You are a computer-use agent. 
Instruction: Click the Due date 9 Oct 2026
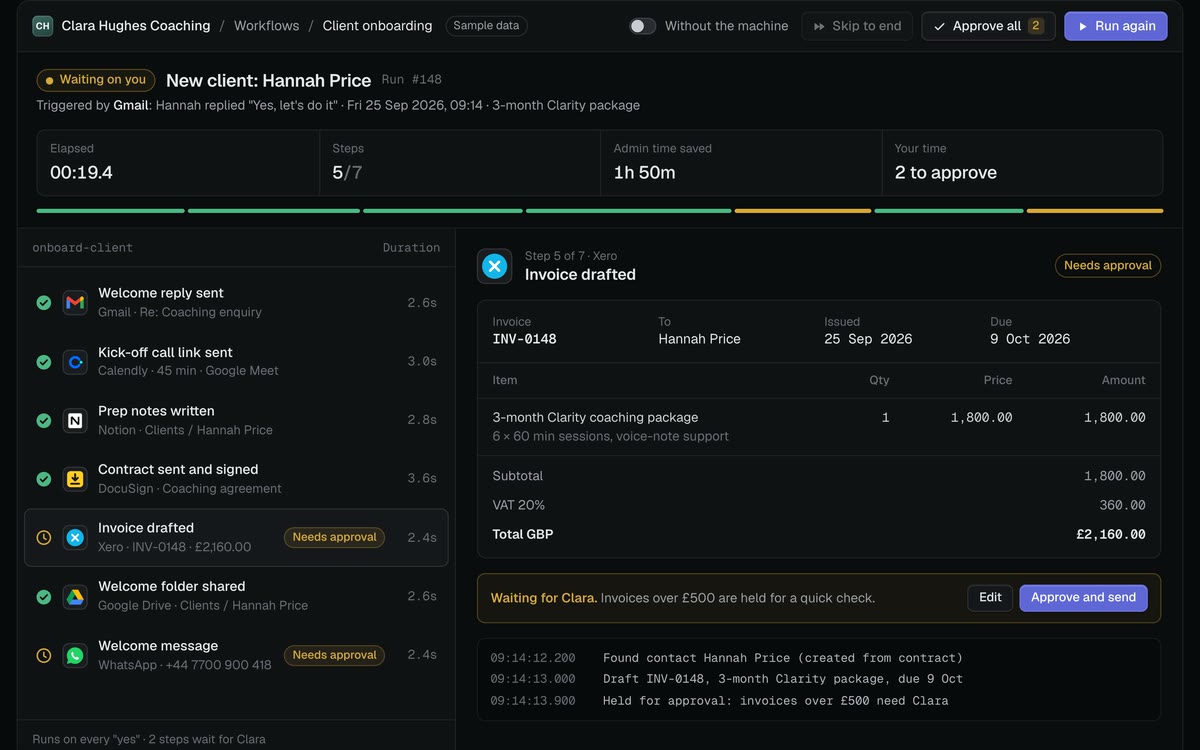(x=1030, y=340)
